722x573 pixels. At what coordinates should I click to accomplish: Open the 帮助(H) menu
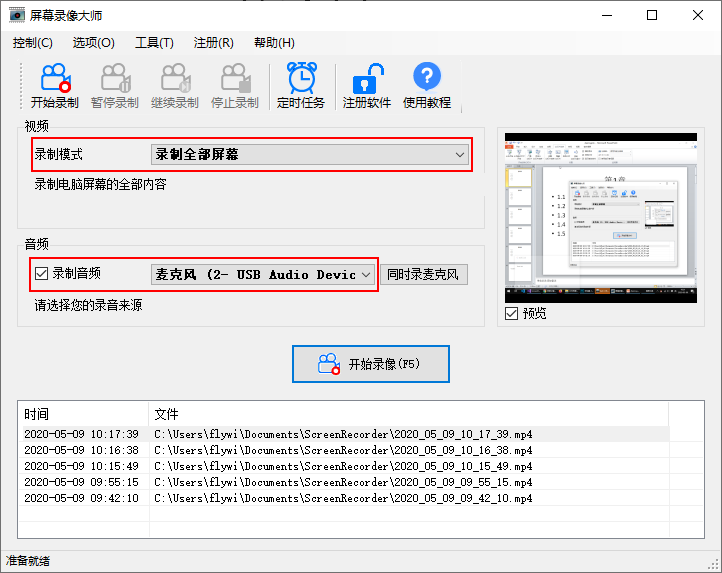click(274, 43)
